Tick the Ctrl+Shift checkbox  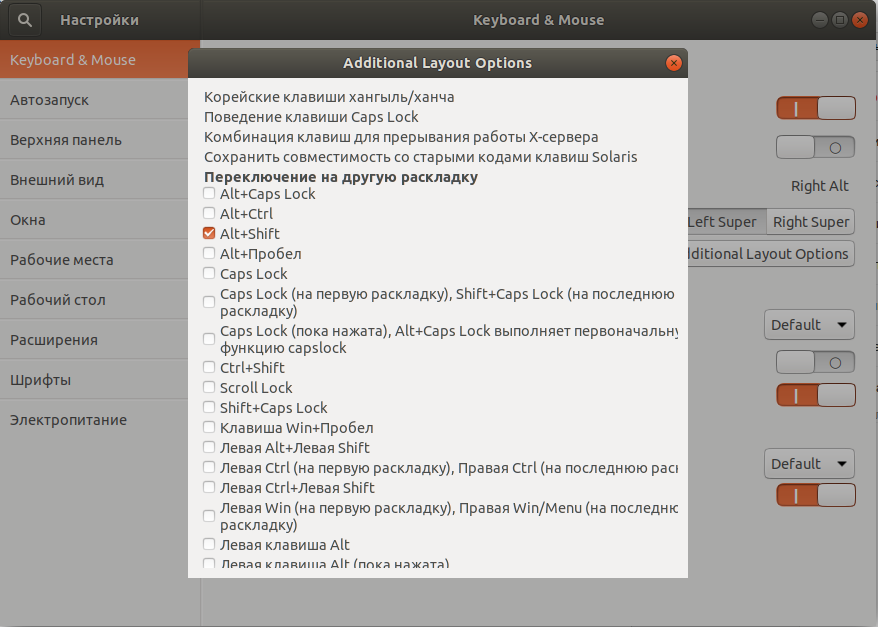pos(209,367)
